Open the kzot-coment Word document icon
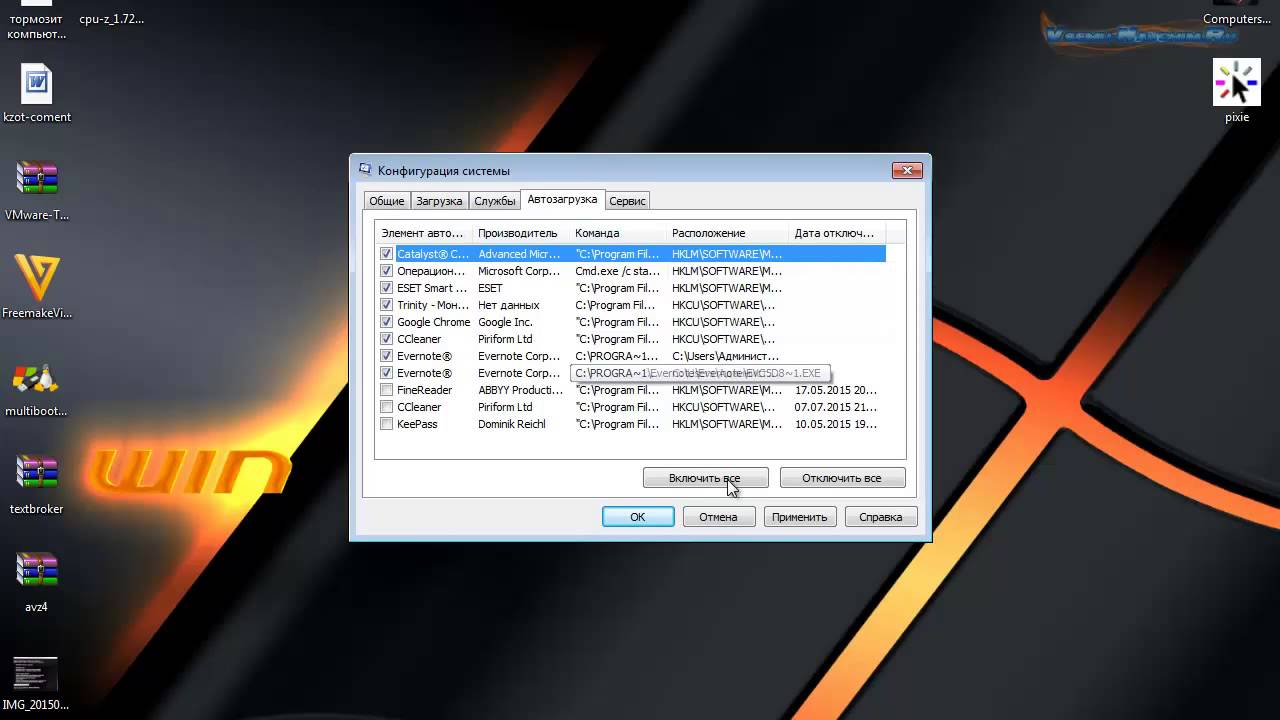 37,84
